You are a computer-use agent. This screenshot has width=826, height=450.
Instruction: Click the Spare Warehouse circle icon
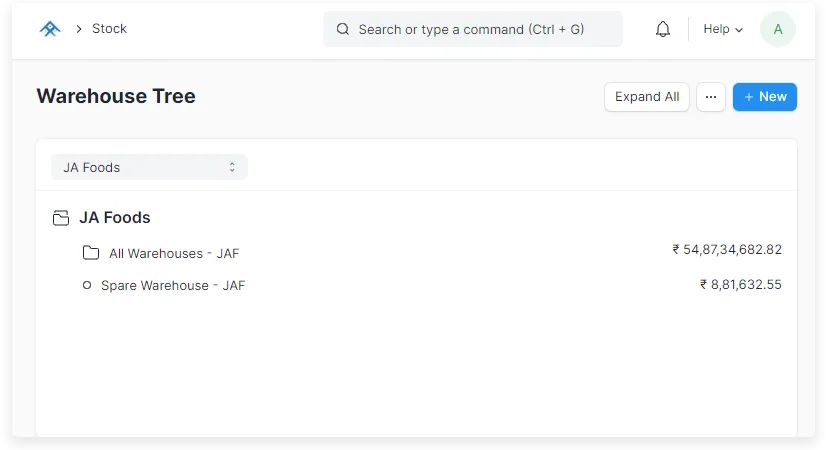pos(87,285)
